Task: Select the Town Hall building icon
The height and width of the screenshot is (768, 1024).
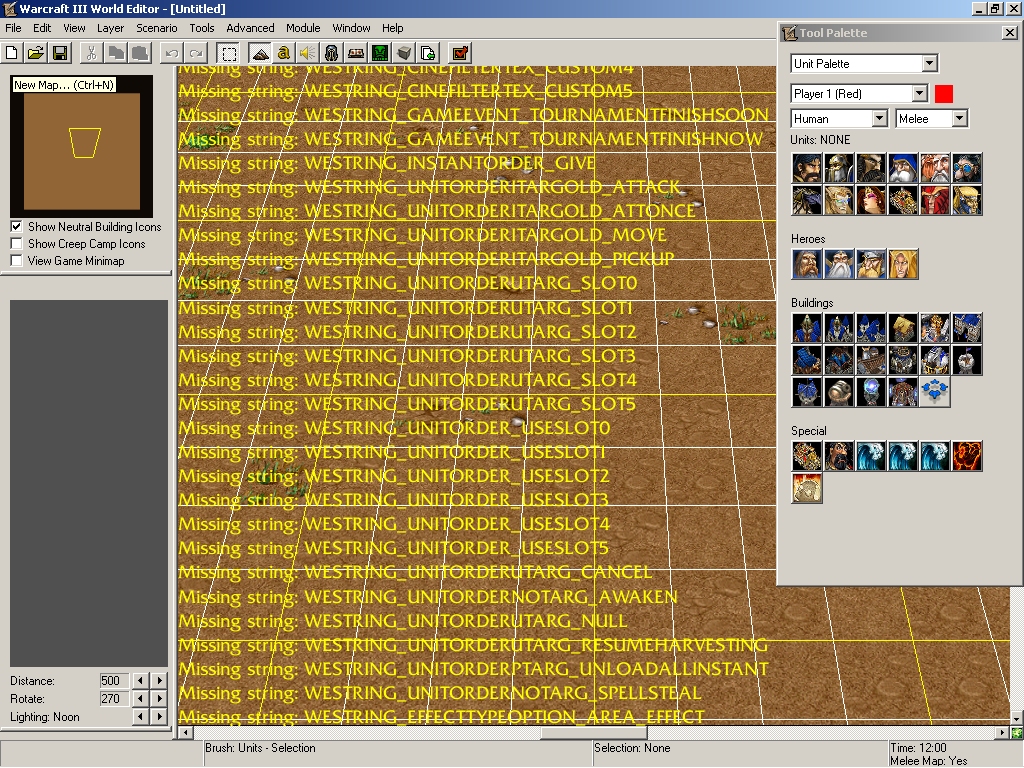Action: [807, 328]
